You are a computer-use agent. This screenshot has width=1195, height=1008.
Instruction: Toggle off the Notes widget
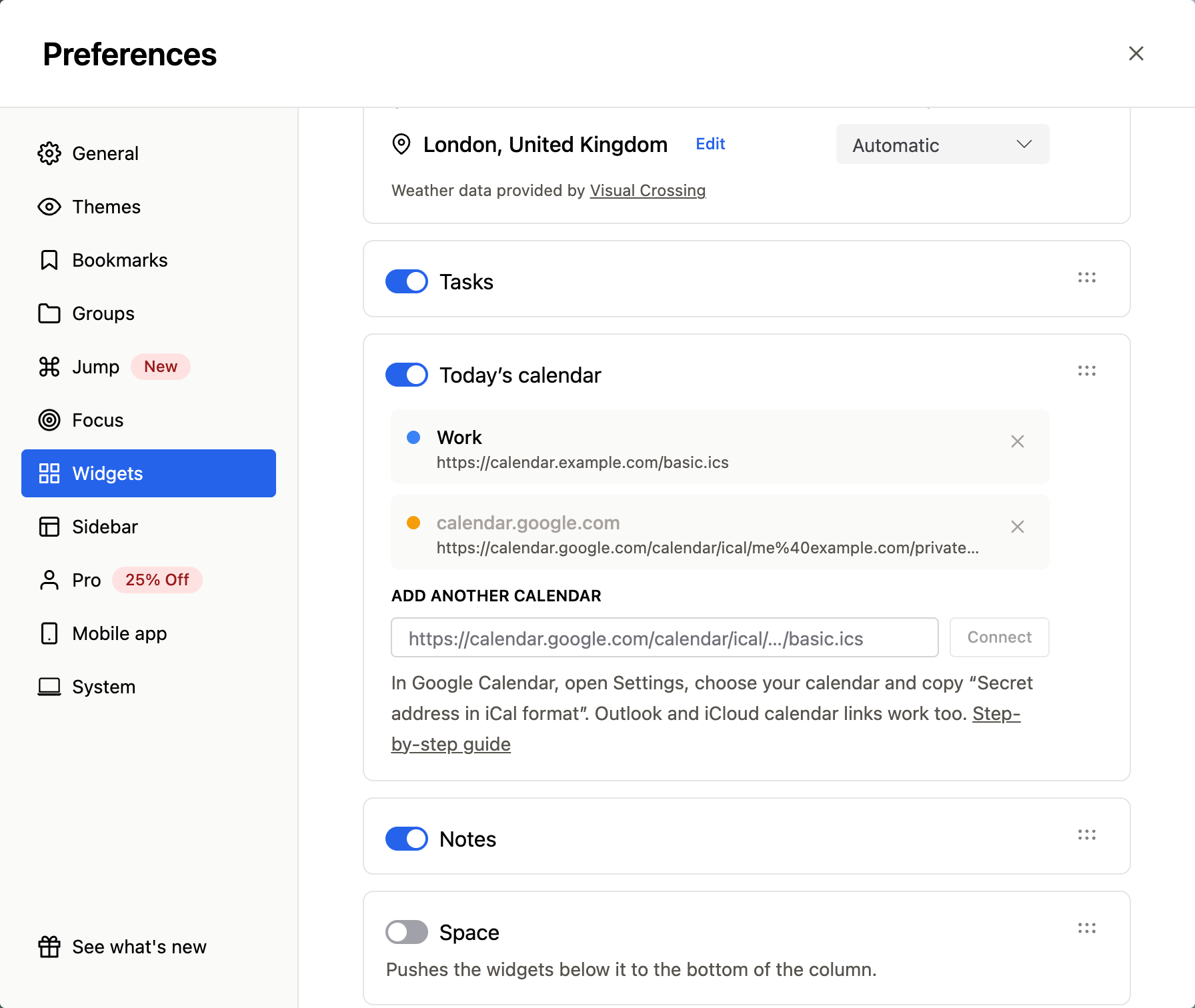[407, 839]
